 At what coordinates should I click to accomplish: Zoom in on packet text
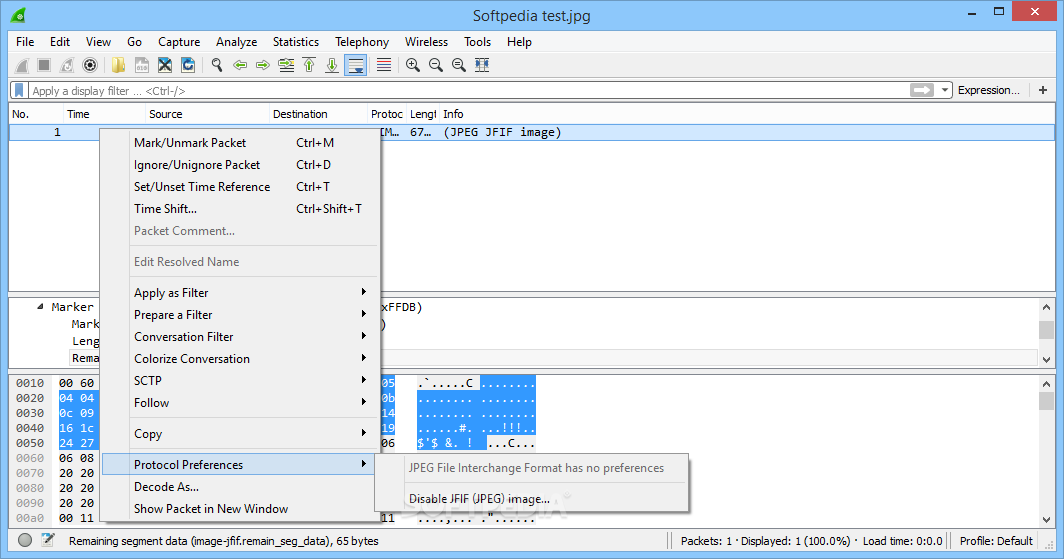coord(413,65)
